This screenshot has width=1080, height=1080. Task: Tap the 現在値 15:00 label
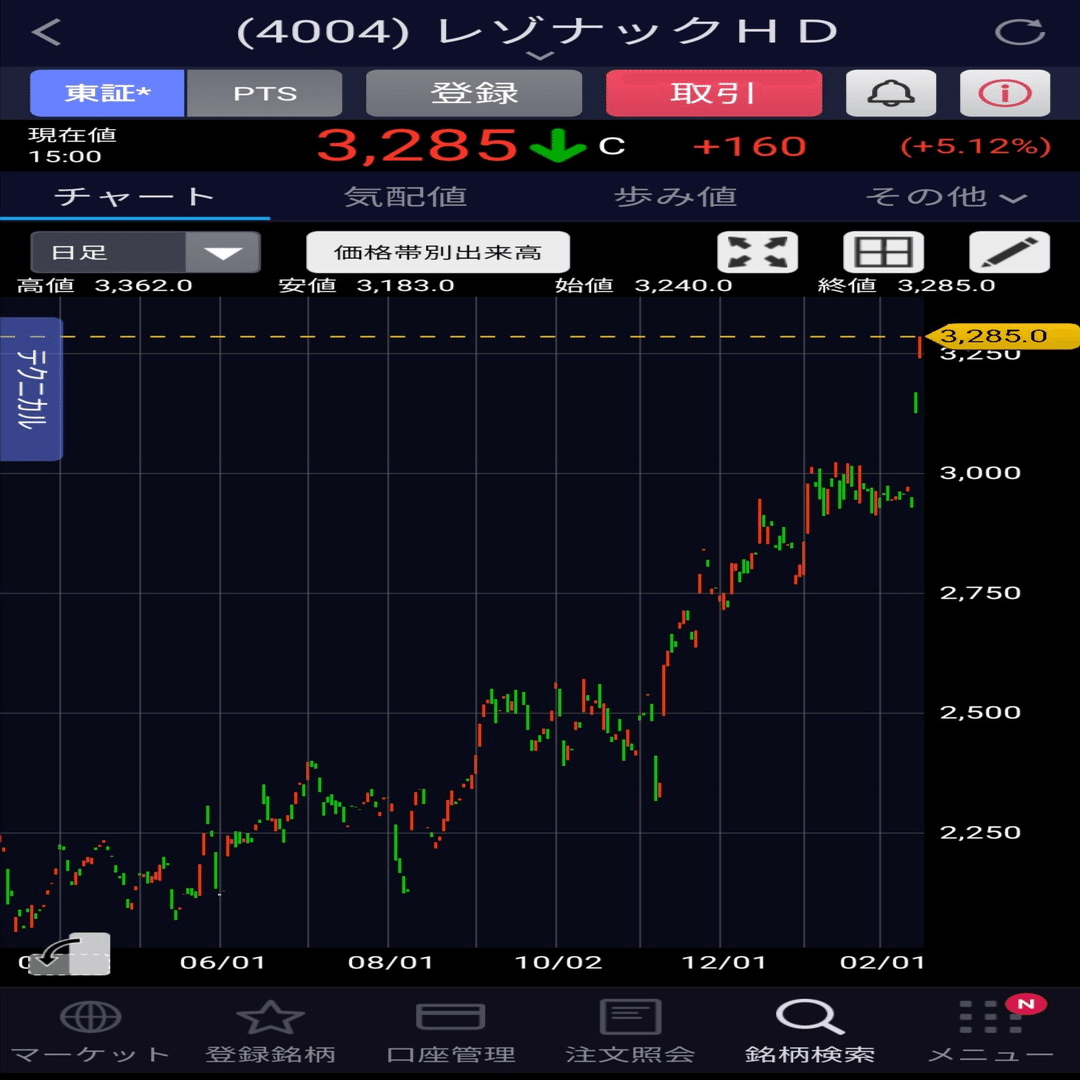tap(72, 145)
